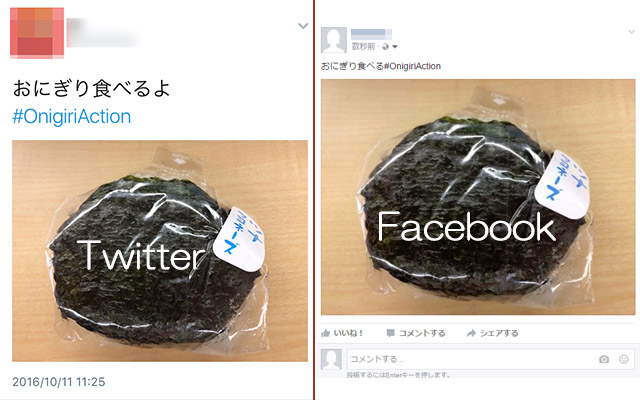The image size is (640, 400).
Task: Focus the コメントする… comment input field
Action: (491, 359)
